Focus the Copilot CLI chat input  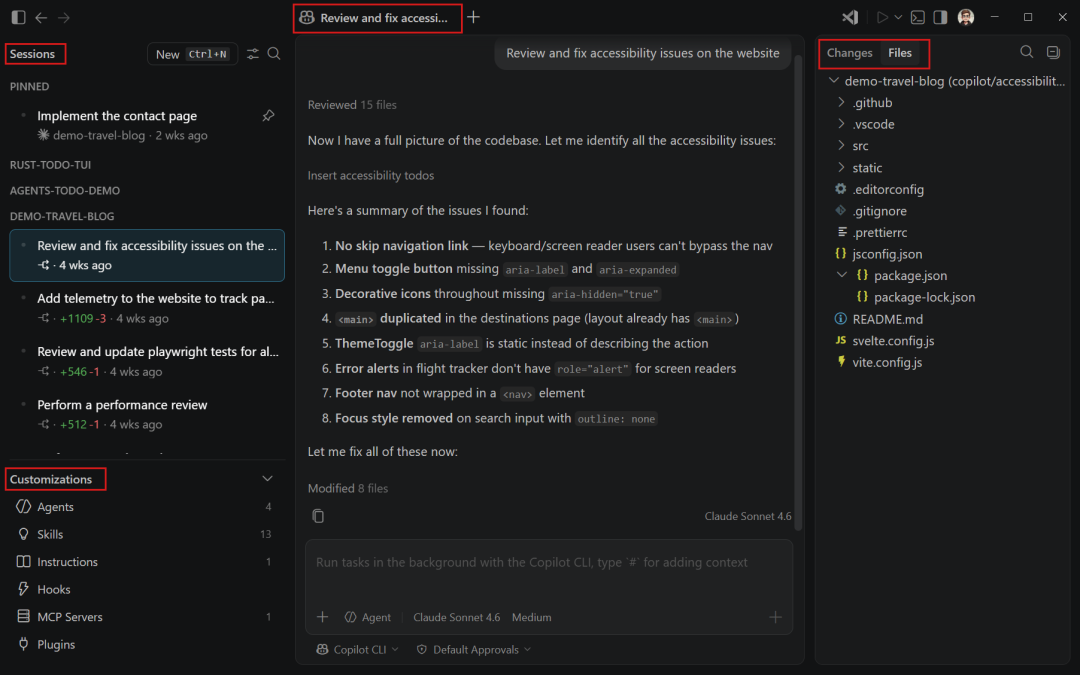click(x=548, y=563)
